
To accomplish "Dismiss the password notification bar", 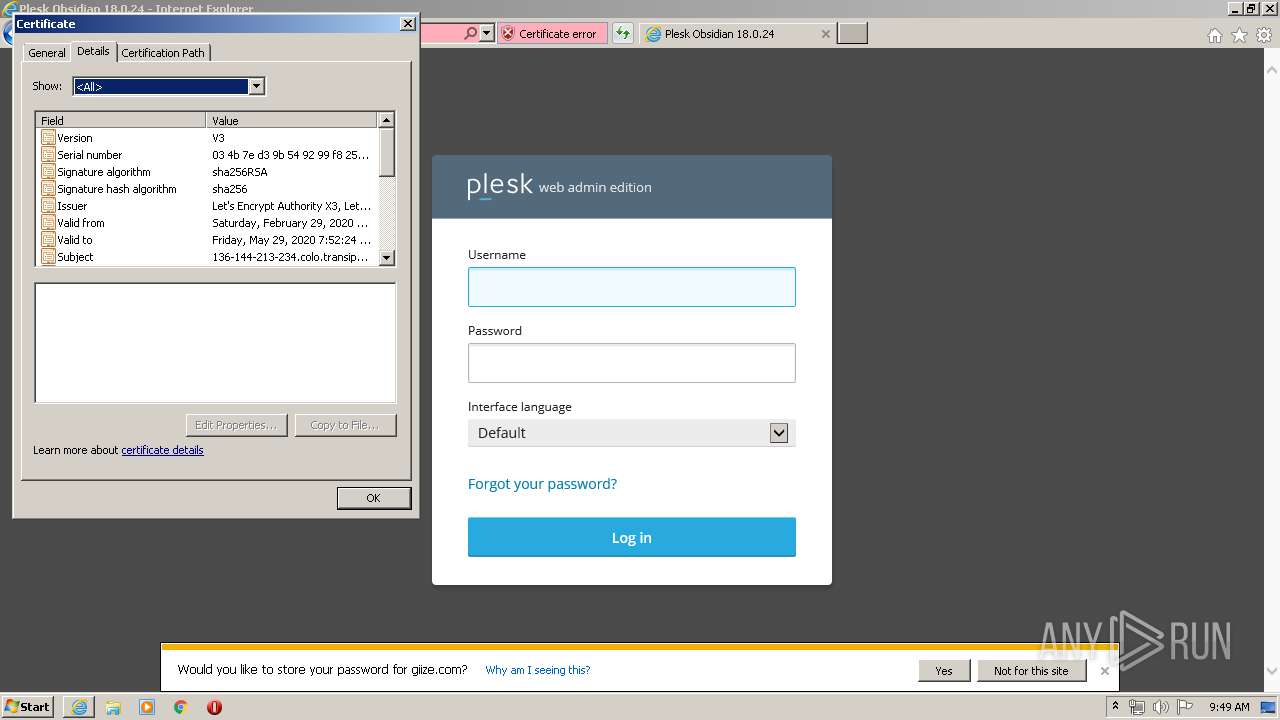I will click(x=1105, y=671).
